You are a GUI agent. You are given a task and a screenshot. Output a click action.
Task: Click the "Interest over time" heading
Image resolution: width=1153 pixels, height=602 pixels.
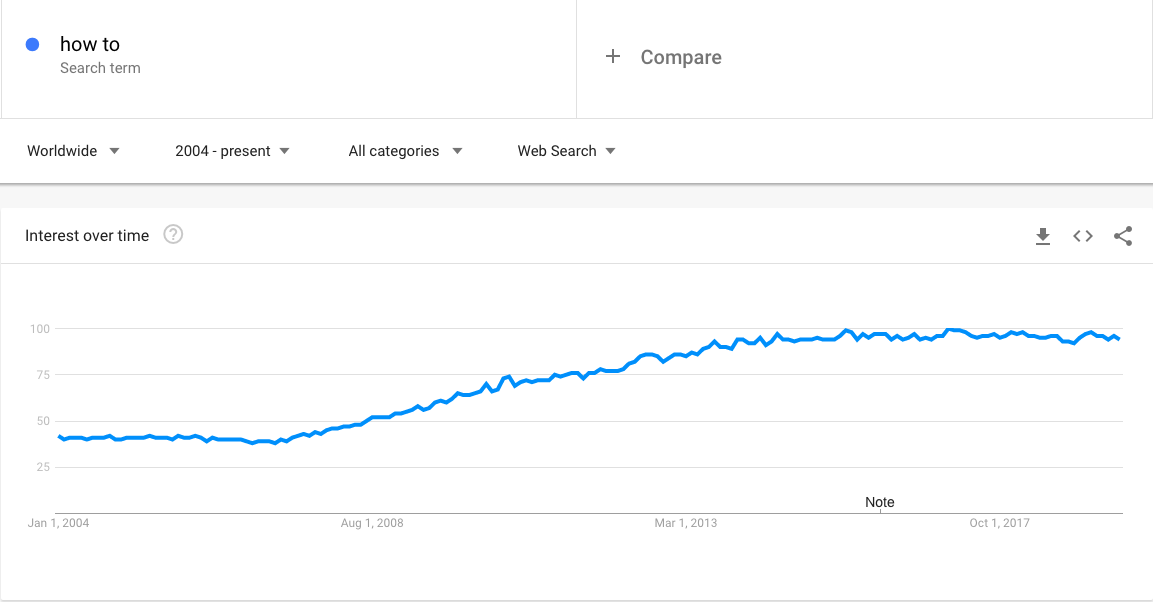(x=87, y=236)
